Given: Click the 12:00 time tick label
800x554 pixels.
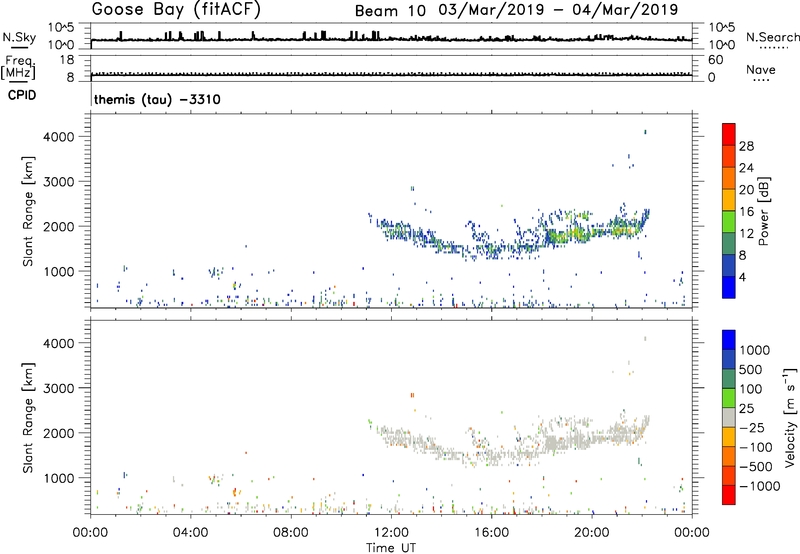Looking at the screenshot, I should 391,533.
